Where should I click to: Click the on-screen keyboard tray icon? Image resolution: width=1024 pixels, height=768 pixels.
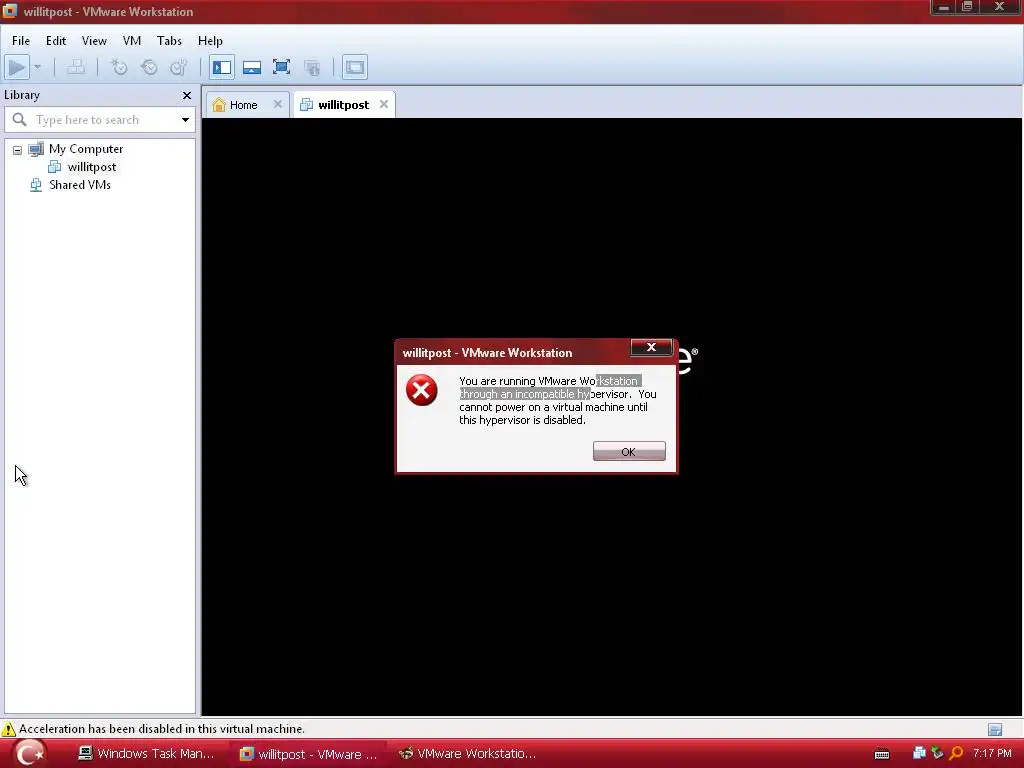[x=882, y=754]
